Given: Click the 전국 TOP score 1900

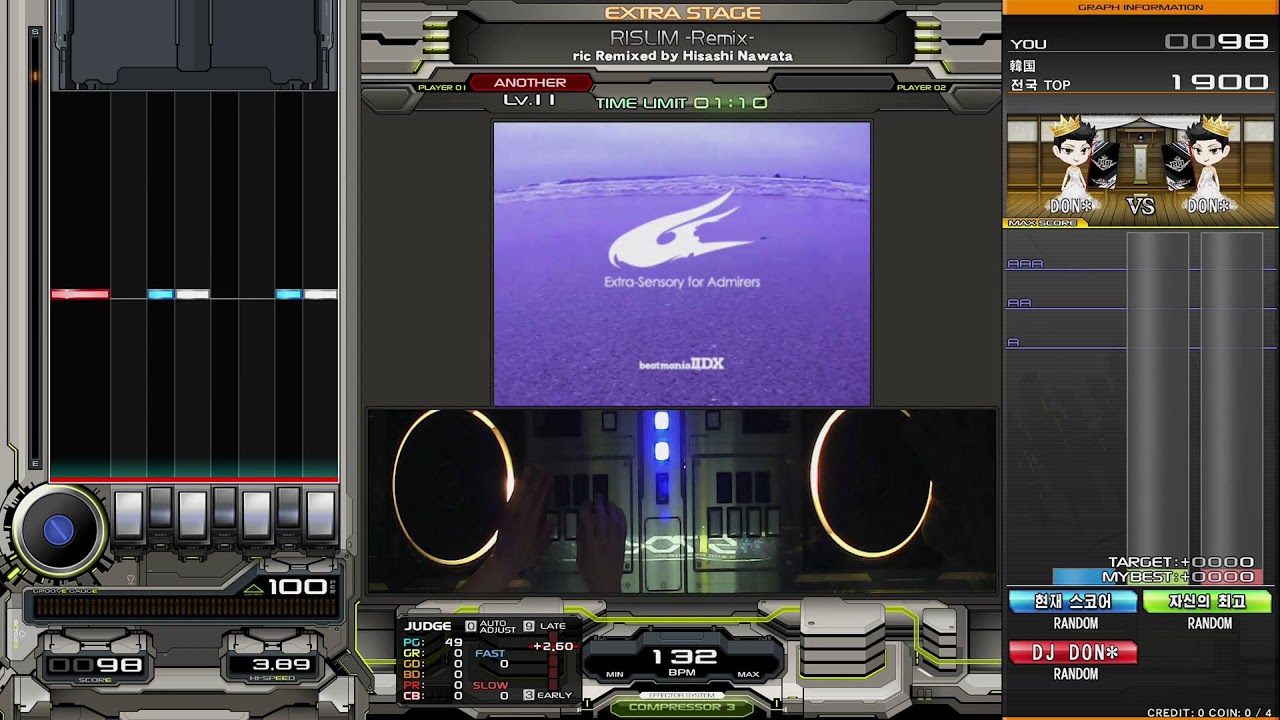Looking at the screenshot, I should tap(1219, 83).
